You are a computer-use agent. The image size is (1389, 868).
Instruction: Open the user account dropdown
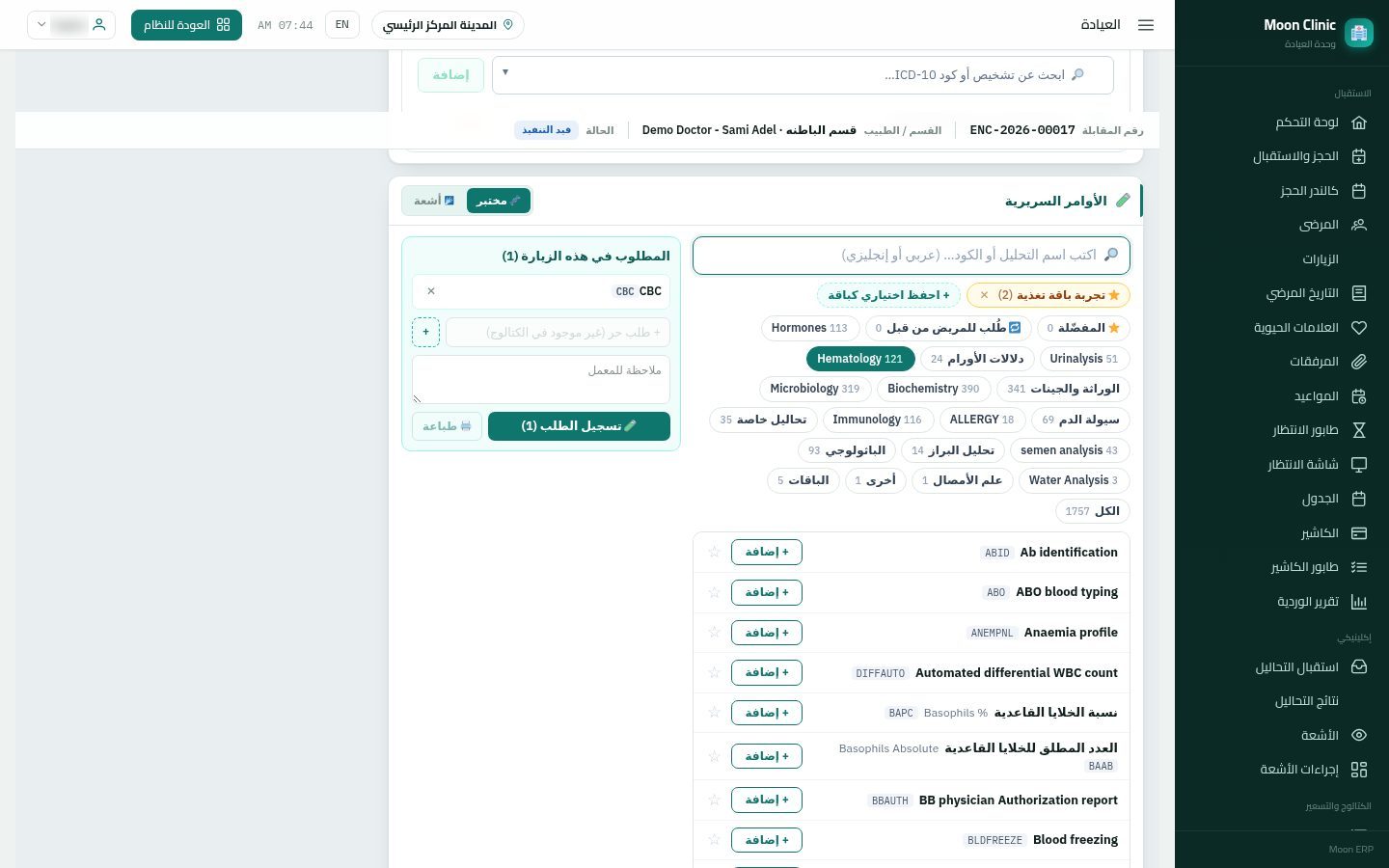pyautogui.click(x=71, y=25)
